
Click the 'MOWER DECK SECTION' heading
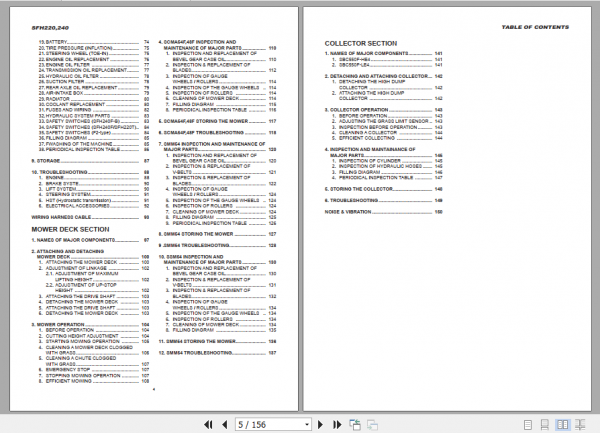coord(70,230)
